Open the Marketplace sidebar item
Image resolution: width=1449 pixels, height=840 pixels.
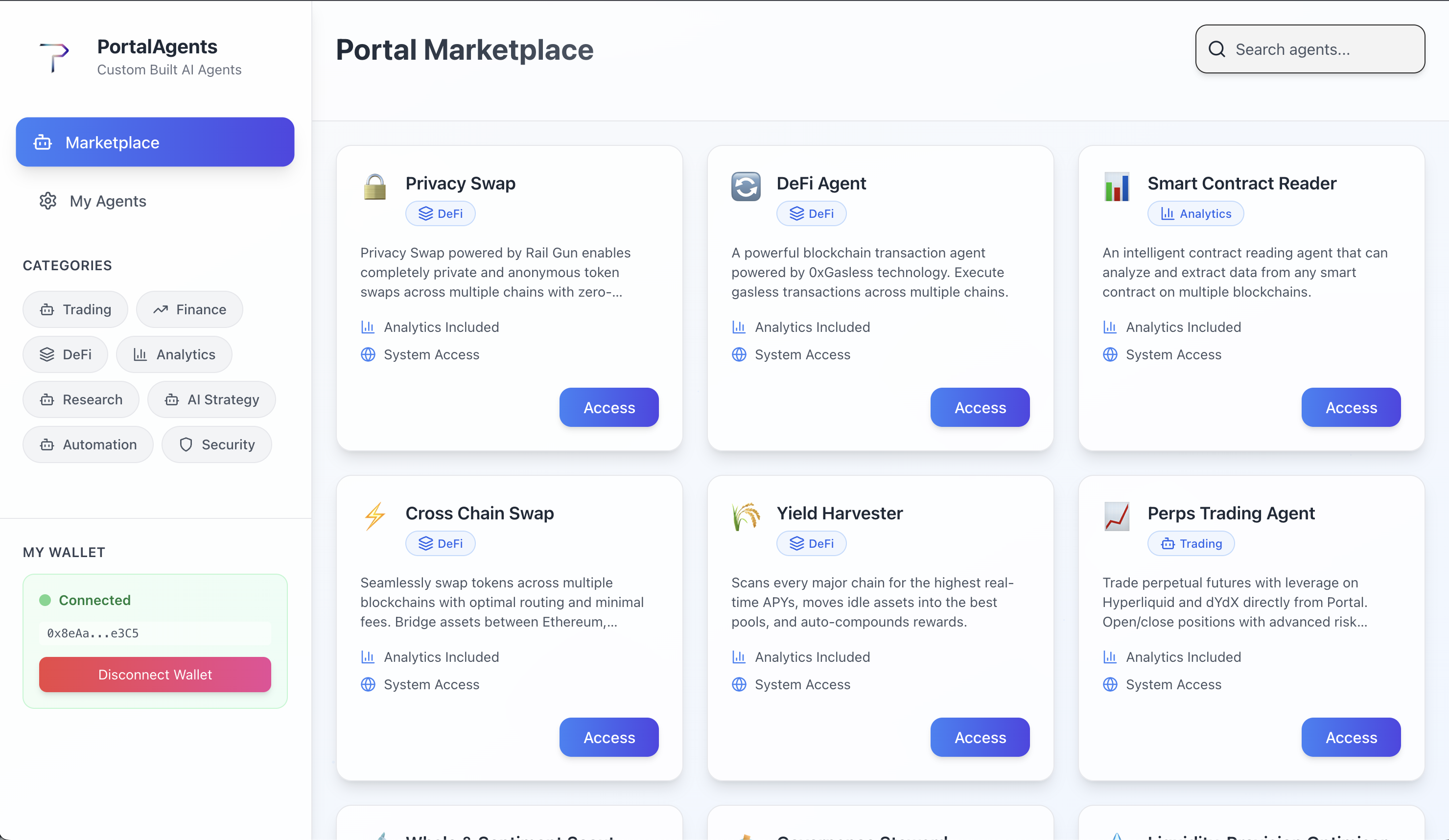[x=155, y=142]
